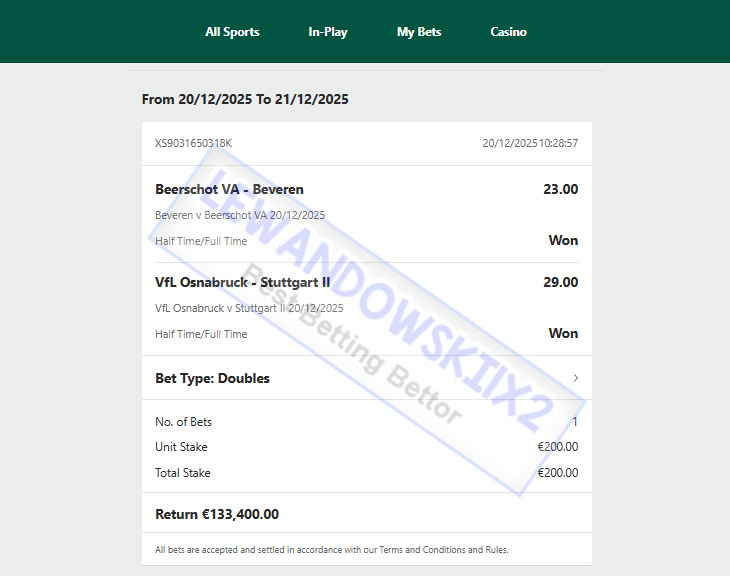Click the Return €133,400.00 line
The width and height of the screenshot is (730, 576).
(x=217, y=514)
